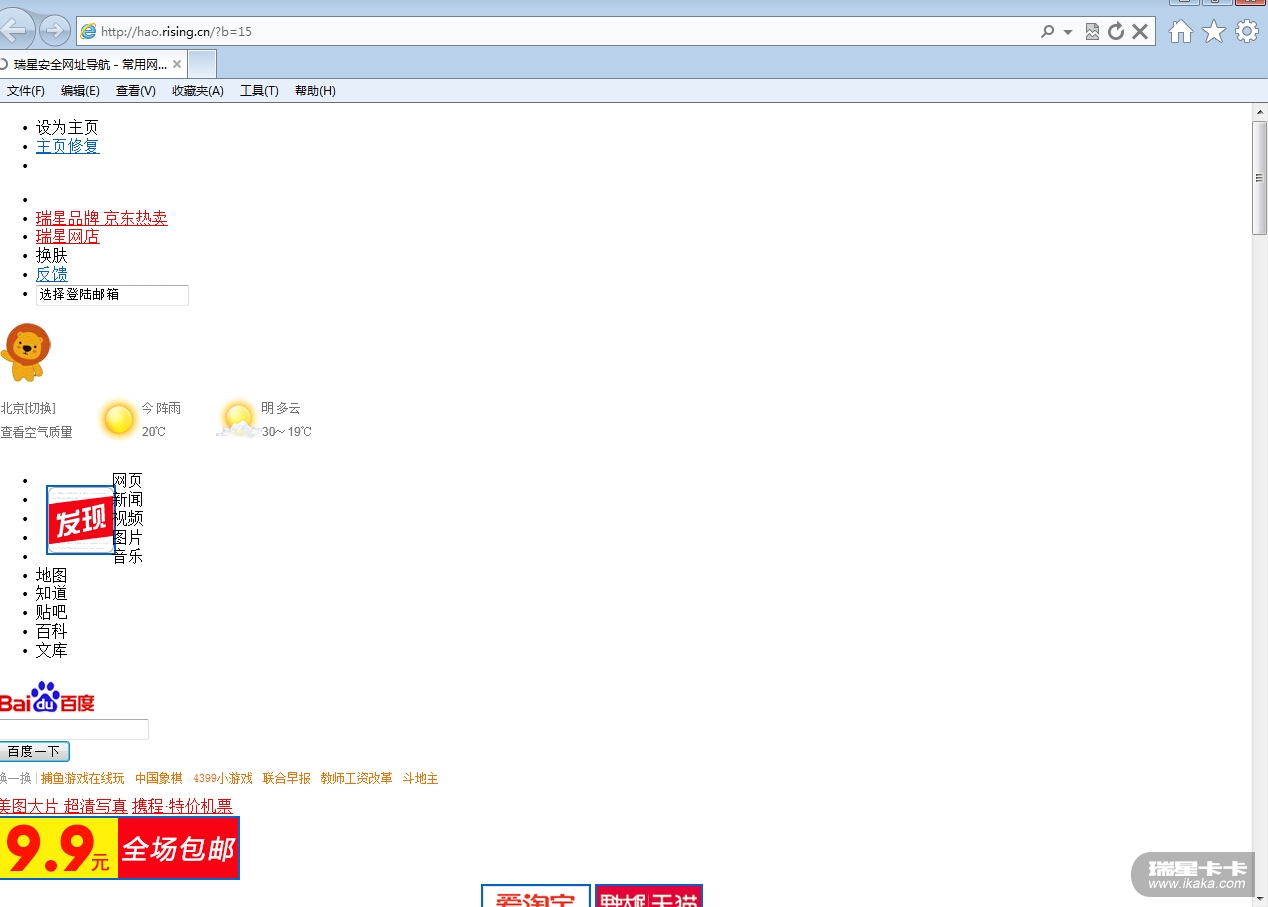Click today's sun weather icon

point(119,419)
